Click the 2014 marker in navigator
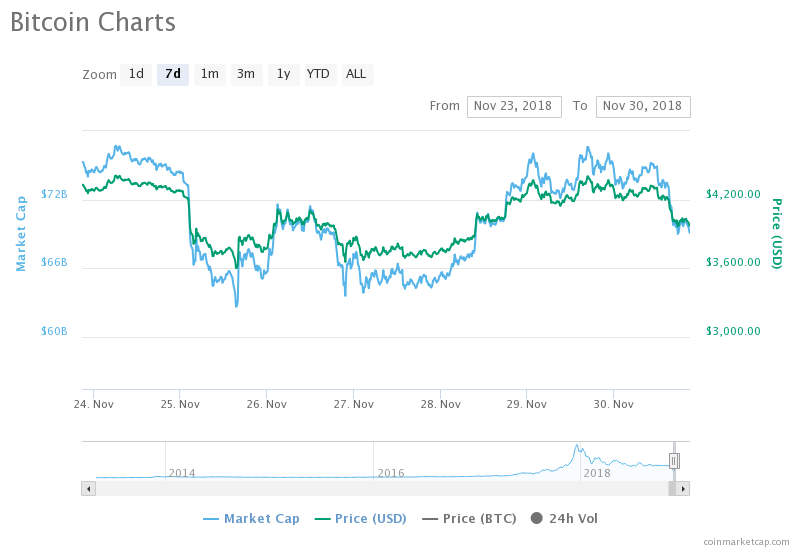The width and height of the screenshot is (800, 550). (182, 473)
